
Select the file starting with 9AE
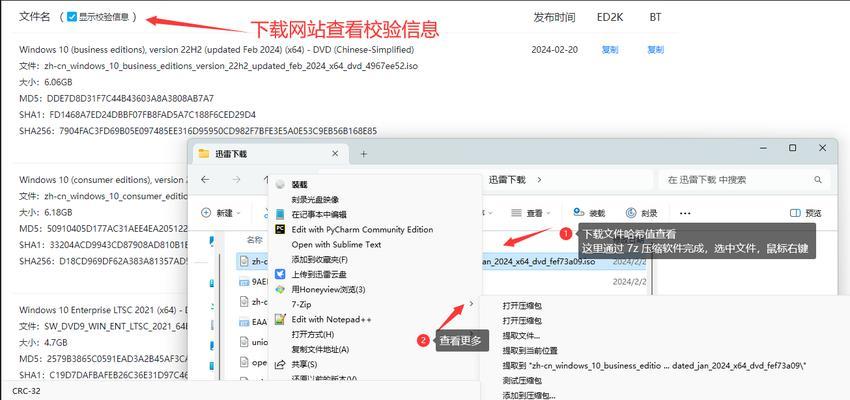253,282
